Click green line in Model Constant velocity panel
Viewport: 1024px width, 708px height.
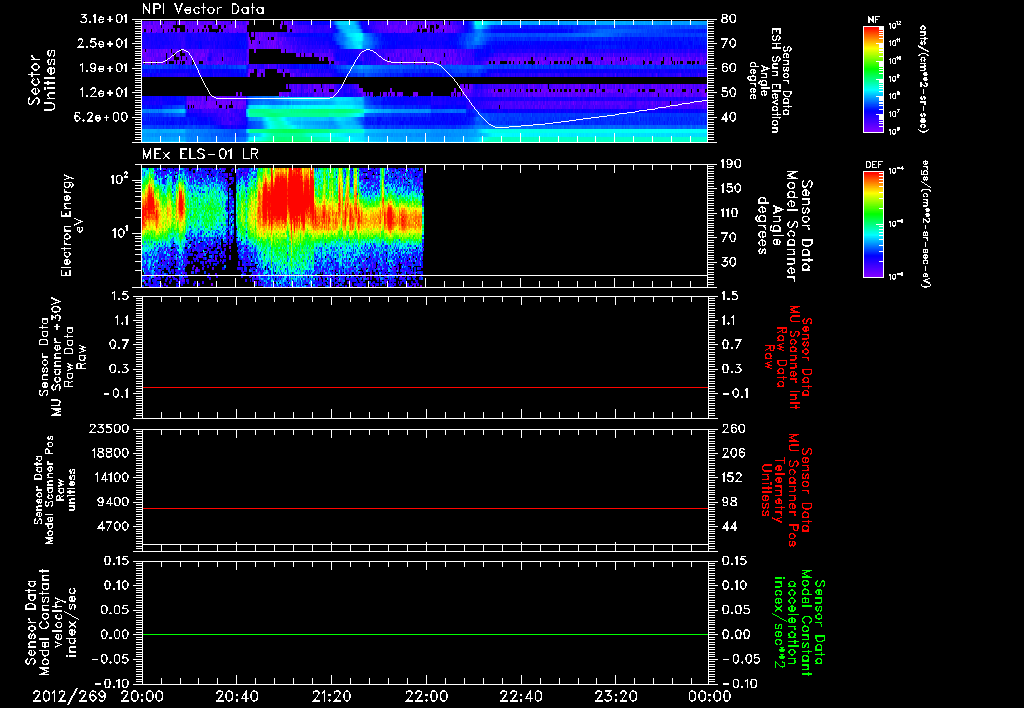[x=424, y=634]
